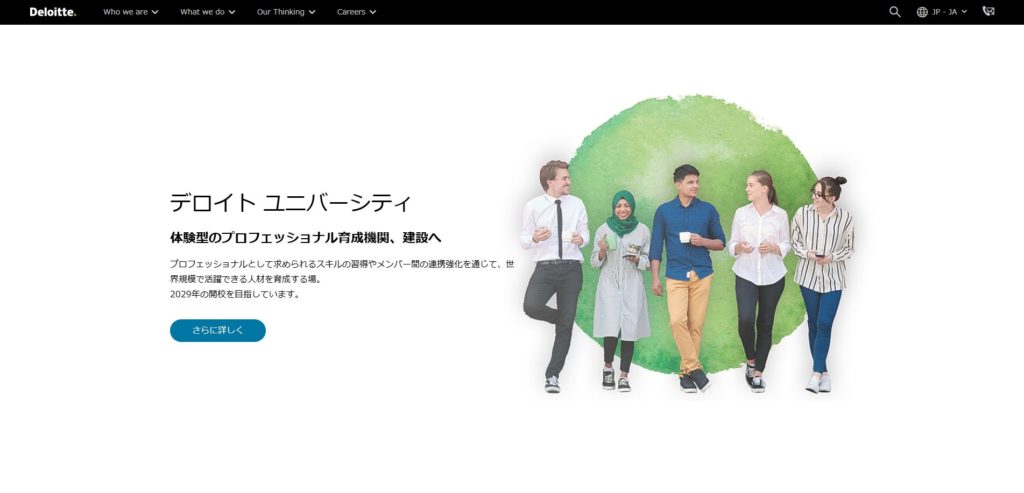
Task: Expand the chevron beside Careers
Action: coord(373,12)
